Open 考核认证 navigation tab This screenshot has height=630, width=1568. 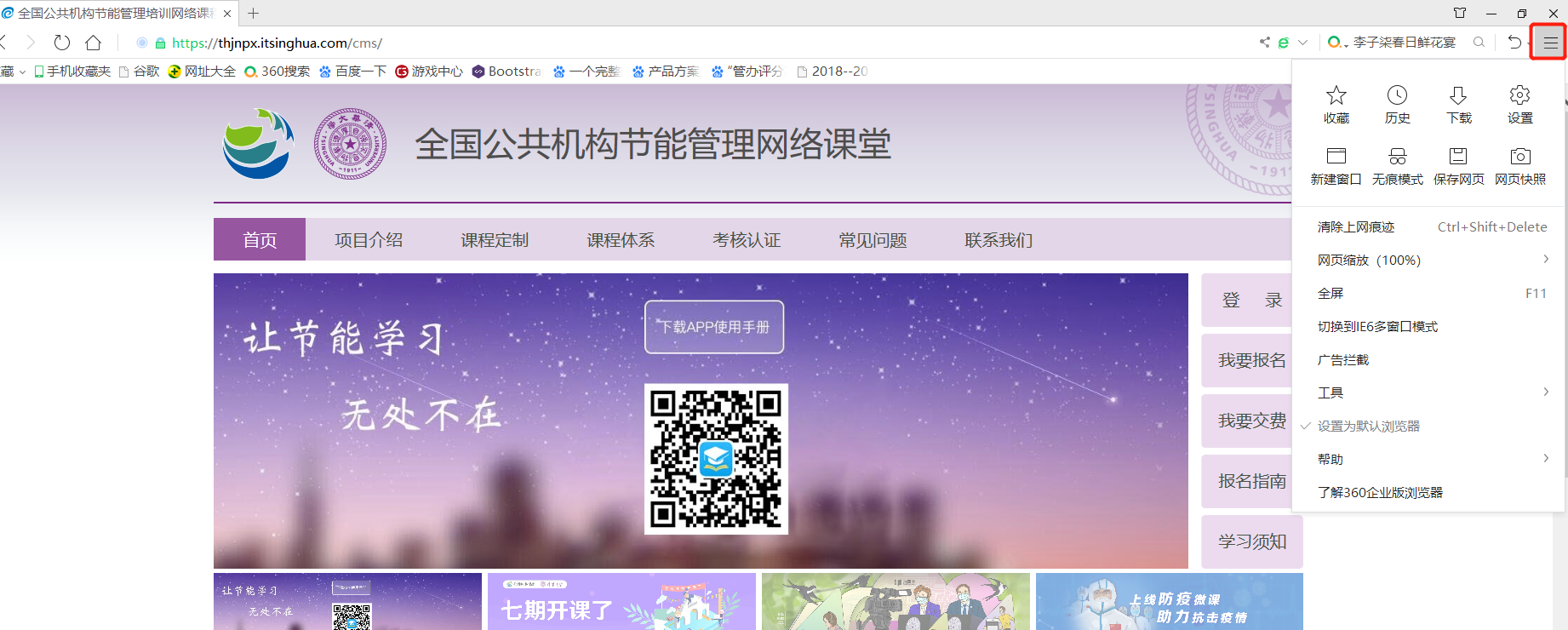pos(747,240)
